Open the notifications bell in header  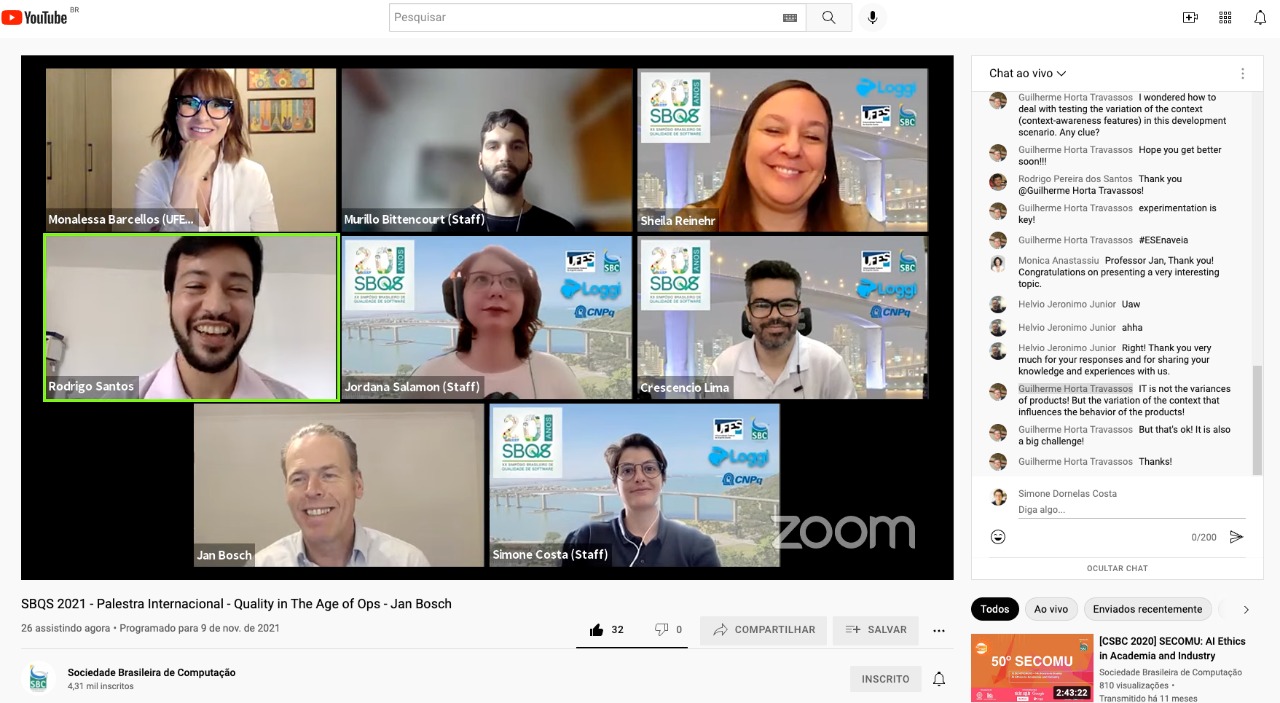(x=1260, y=17)
